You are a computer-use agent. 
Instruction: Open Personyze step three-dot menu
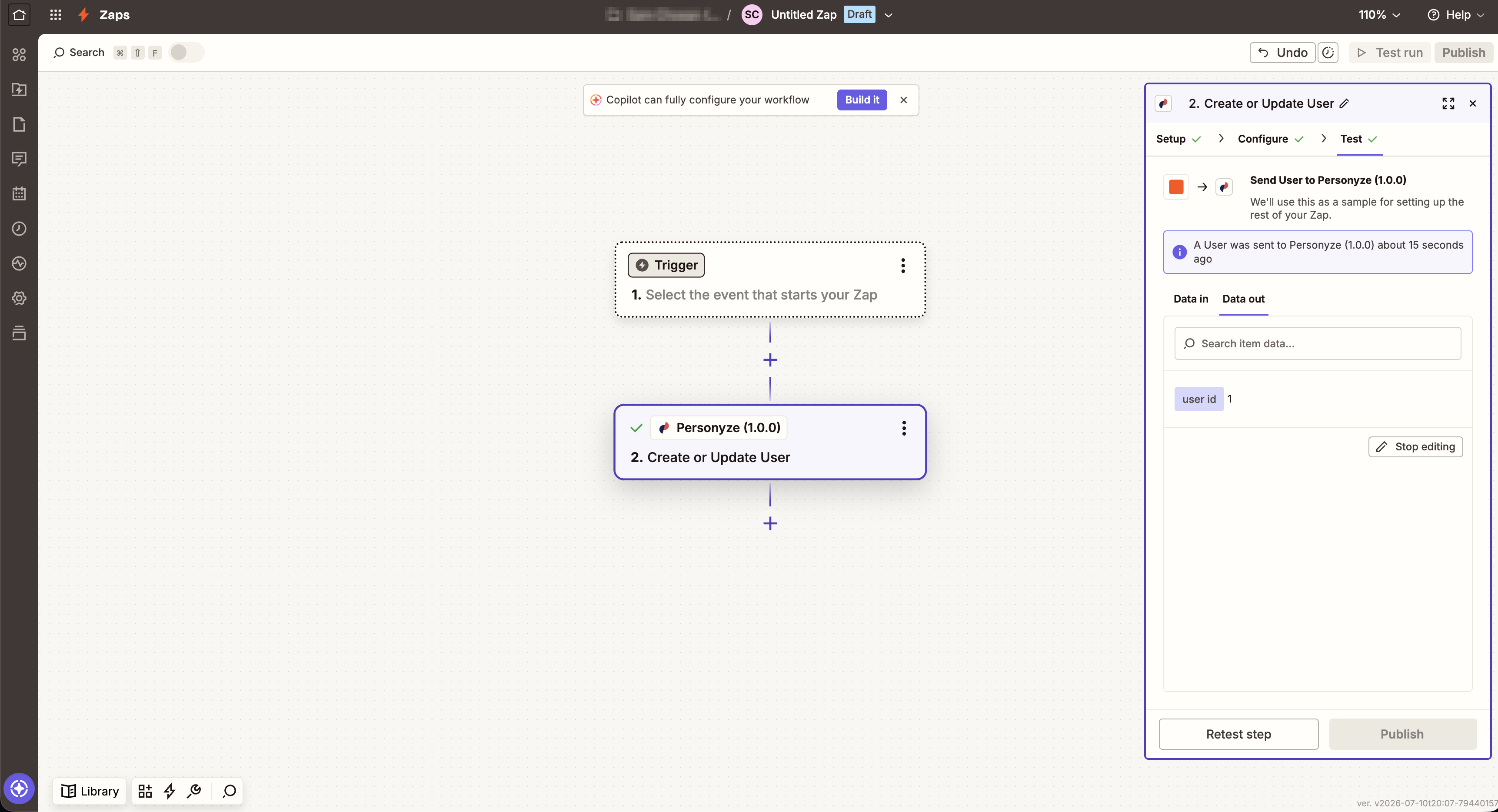point(904,428)
